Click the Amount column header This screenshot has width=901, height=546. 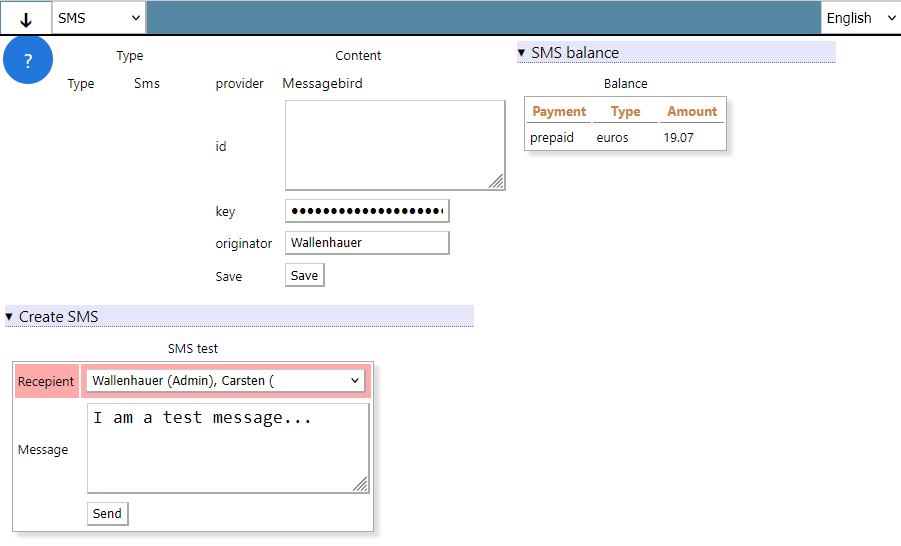[692, 111]
